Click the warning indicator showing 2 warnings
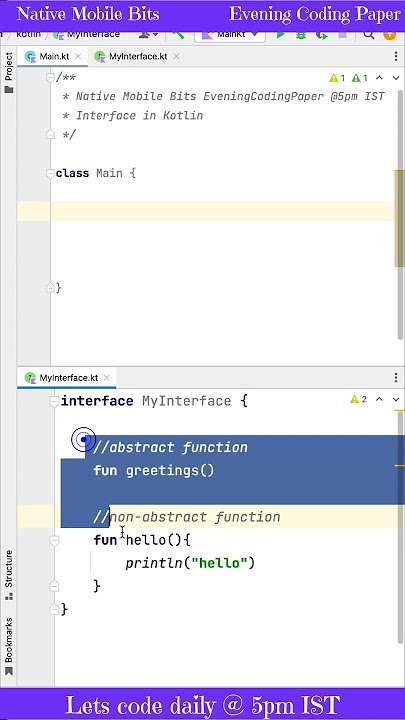The height and width of the screenshot is (720, 405). 359,399
